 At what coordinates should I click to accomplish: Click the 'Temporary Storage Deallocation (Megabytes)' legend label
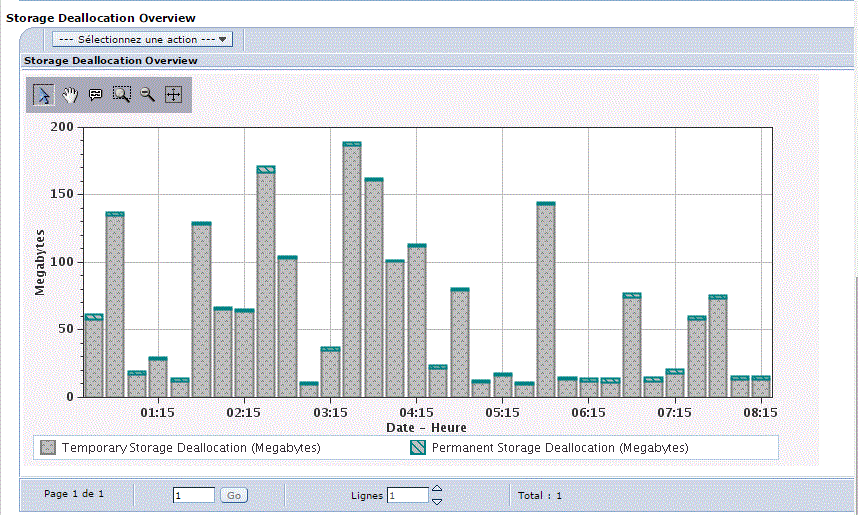point(191,448)
